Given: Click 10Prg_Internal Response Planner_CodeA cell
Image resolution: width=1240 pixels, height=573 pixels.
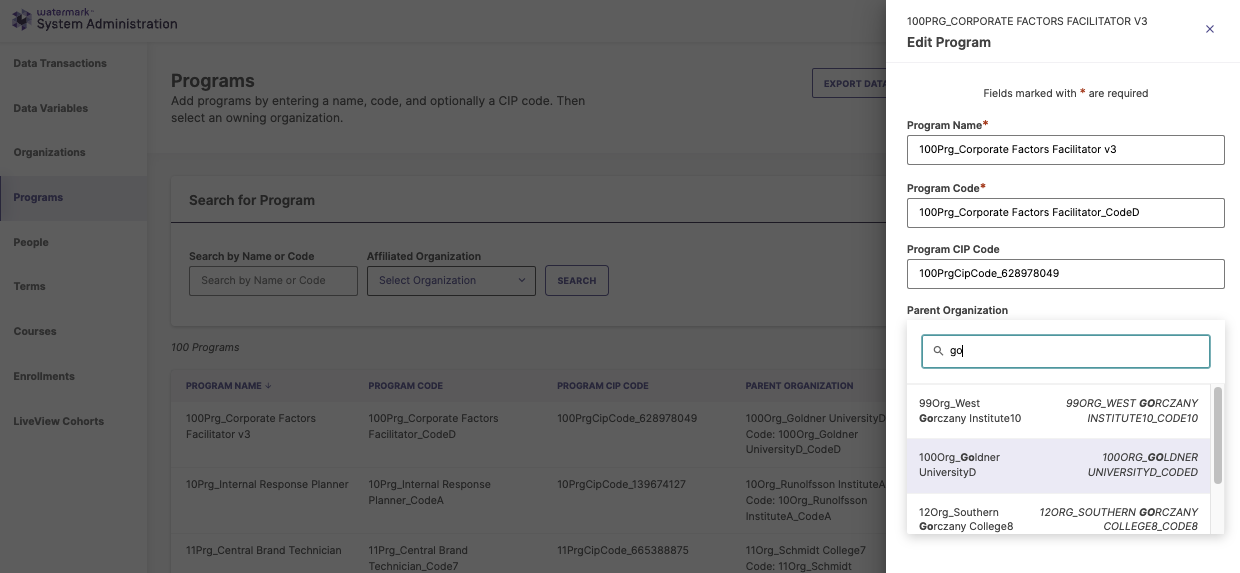Looking at the screenshot, I should pos(429,492).
